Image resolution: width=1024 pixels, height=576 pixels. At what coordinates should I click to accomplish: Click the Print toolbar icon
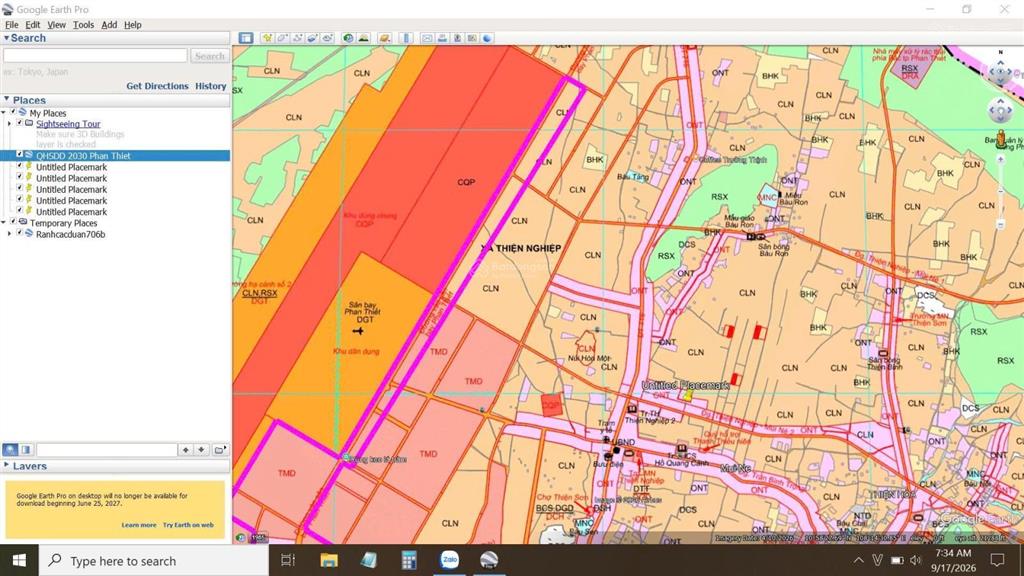(x=442, y=38)
